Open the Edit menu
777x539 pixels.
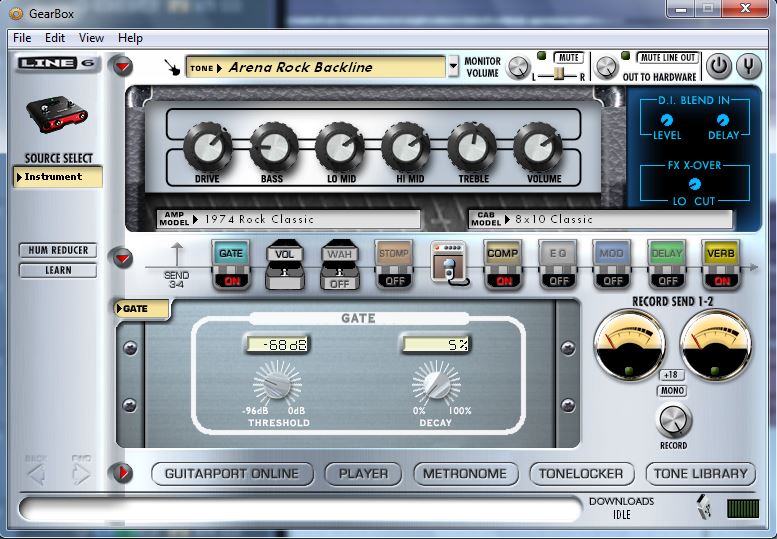(x=55, y=38)
